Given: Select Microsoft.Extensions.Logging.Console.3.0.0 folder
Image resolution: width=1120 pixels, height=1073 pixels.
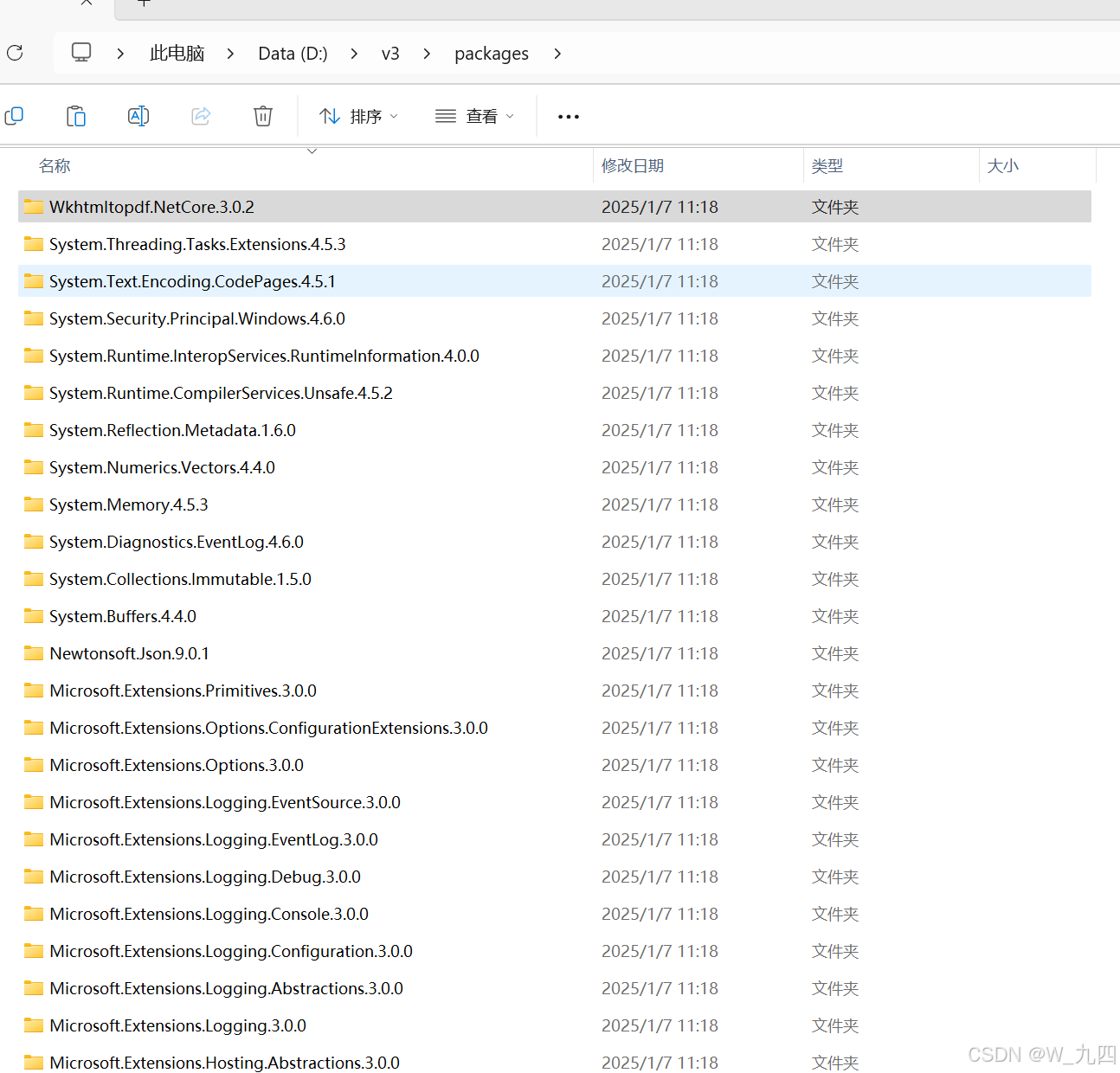Looking at the screenshot, I should [x=554, y=914].
